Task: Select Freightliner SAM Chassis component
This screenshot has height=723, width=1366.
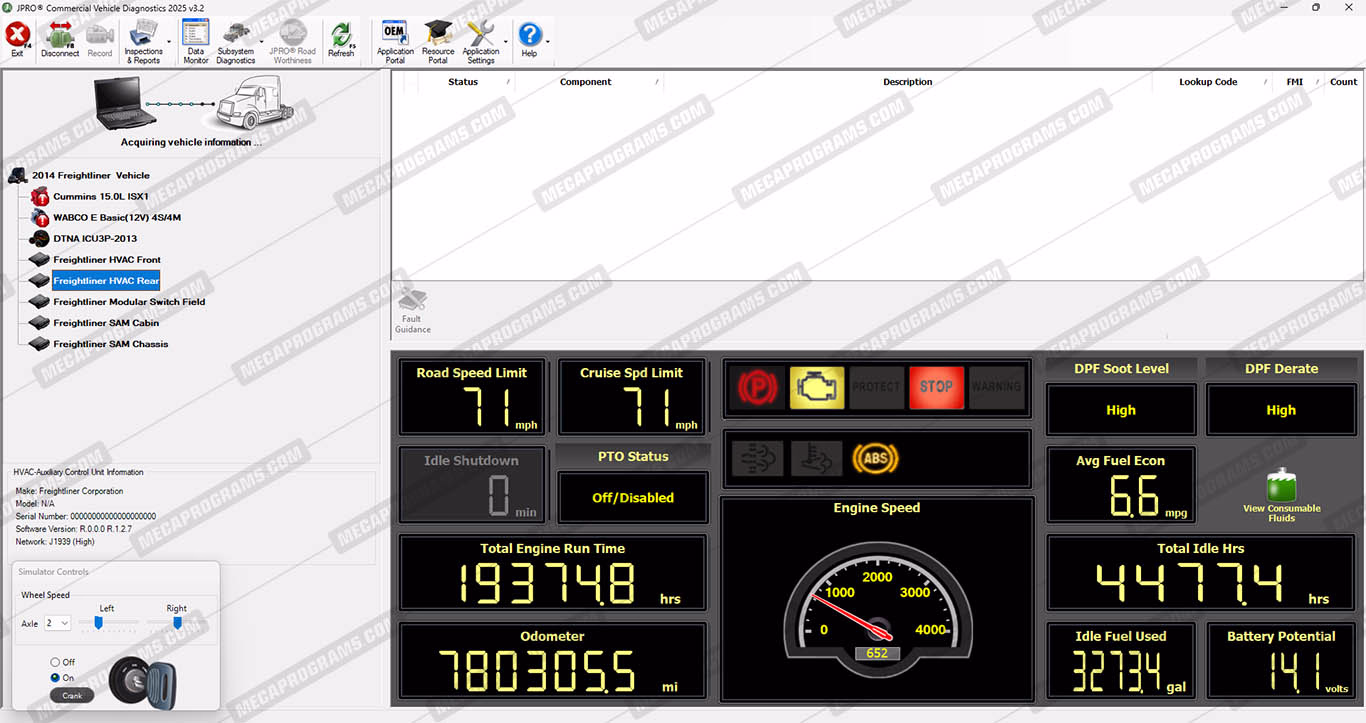Action: tap(110, 344)
